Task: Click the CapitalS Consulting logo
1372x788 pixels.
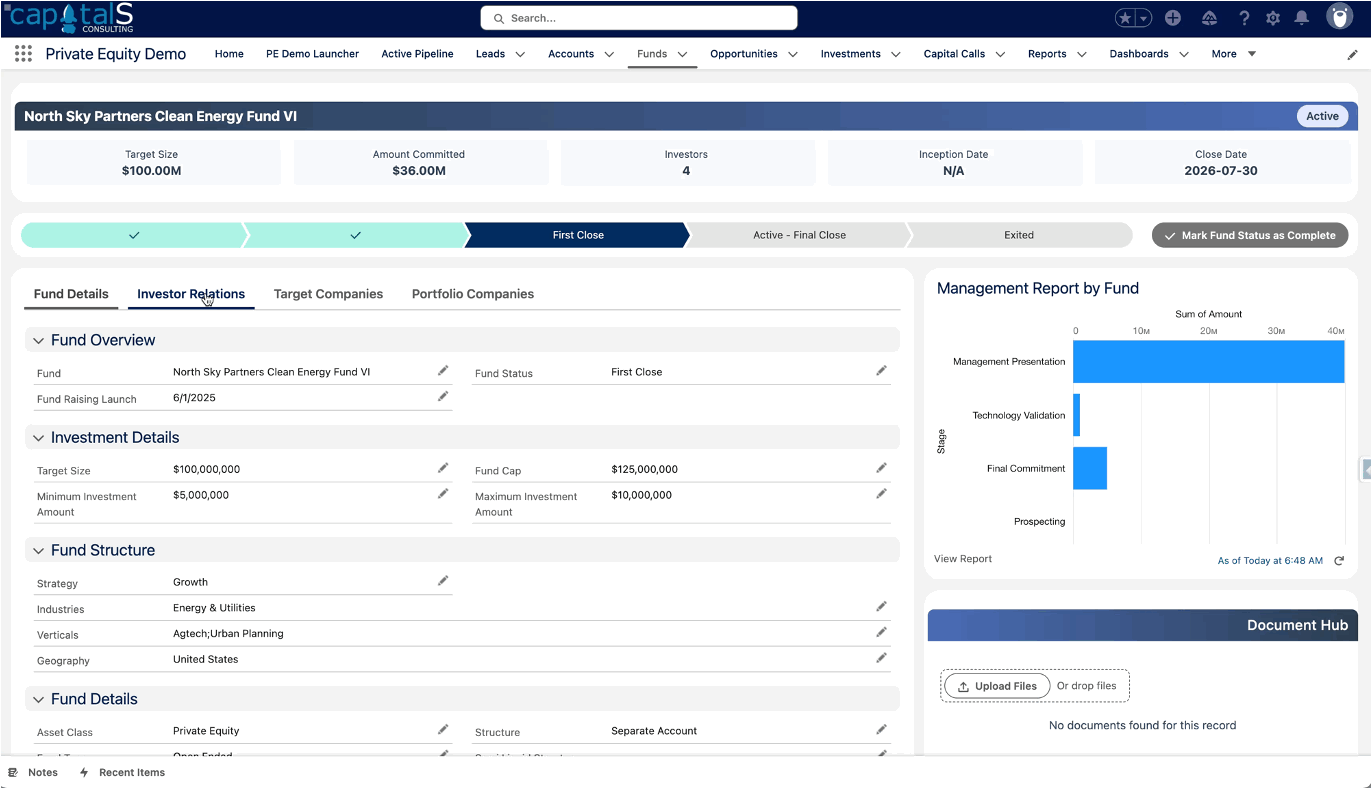Action: (69, 17)
